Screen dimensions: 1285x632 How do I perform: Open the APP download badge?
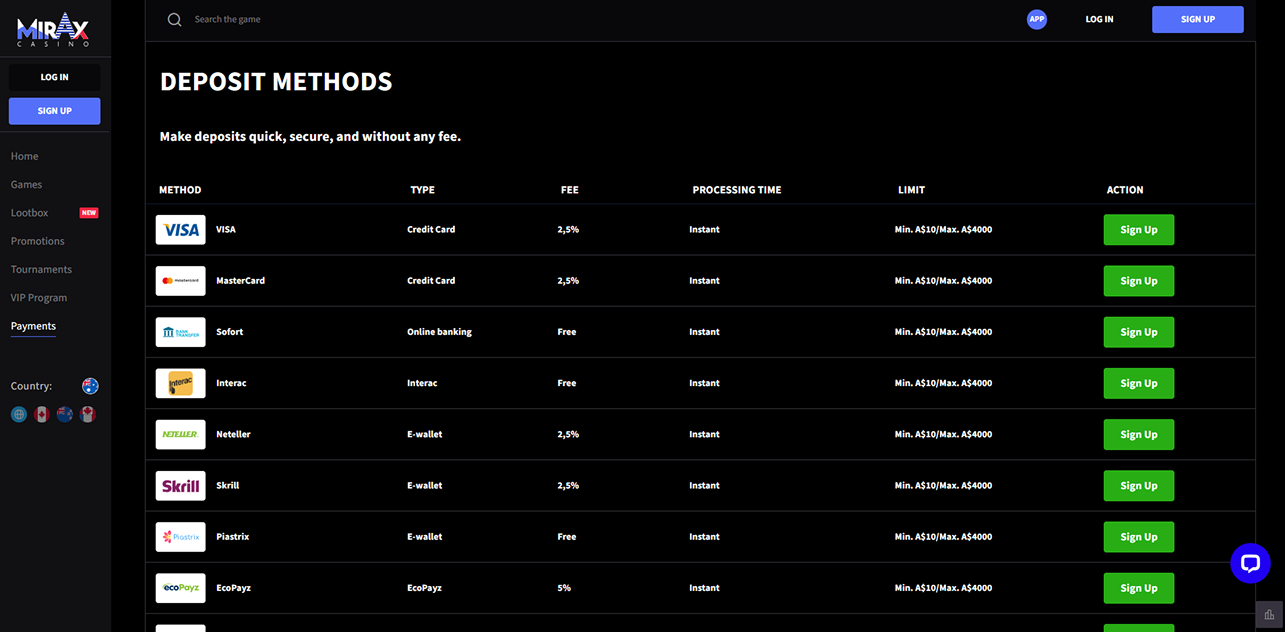click(1037, 19)
